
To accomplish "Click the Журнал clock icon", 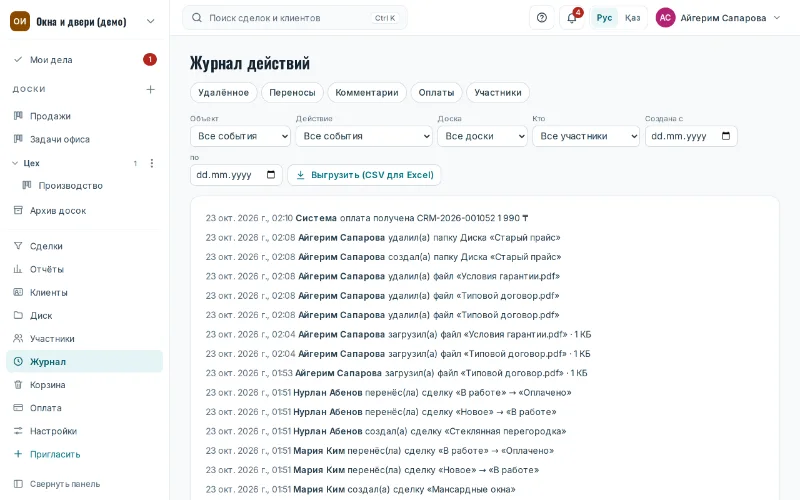I will (x=18, y=362).
